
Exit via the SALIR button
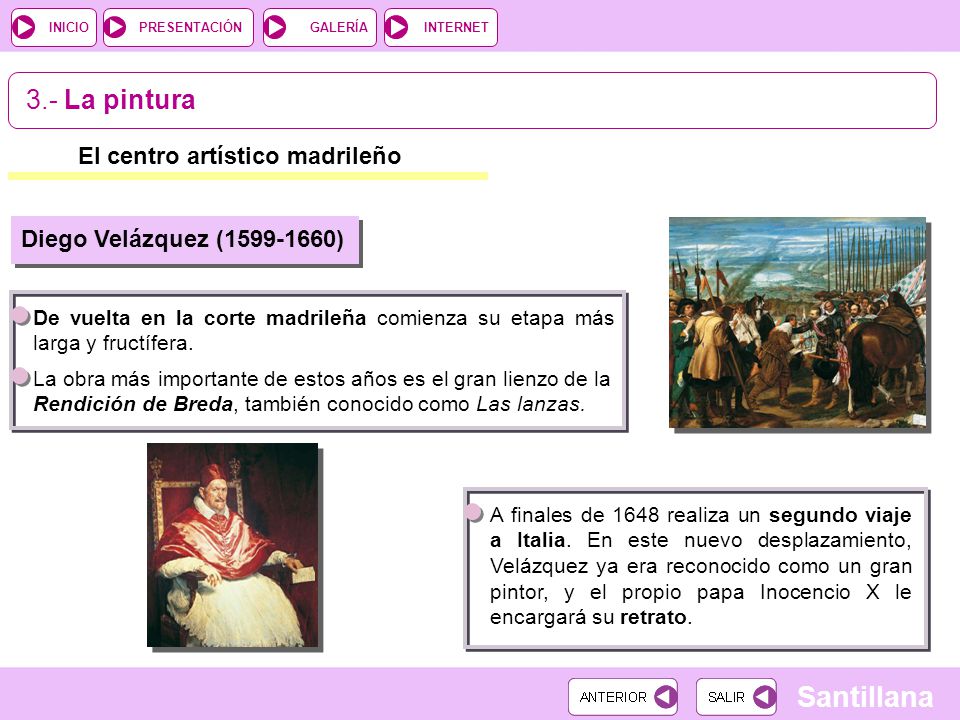pyautogui.click(x=736, y=697)
